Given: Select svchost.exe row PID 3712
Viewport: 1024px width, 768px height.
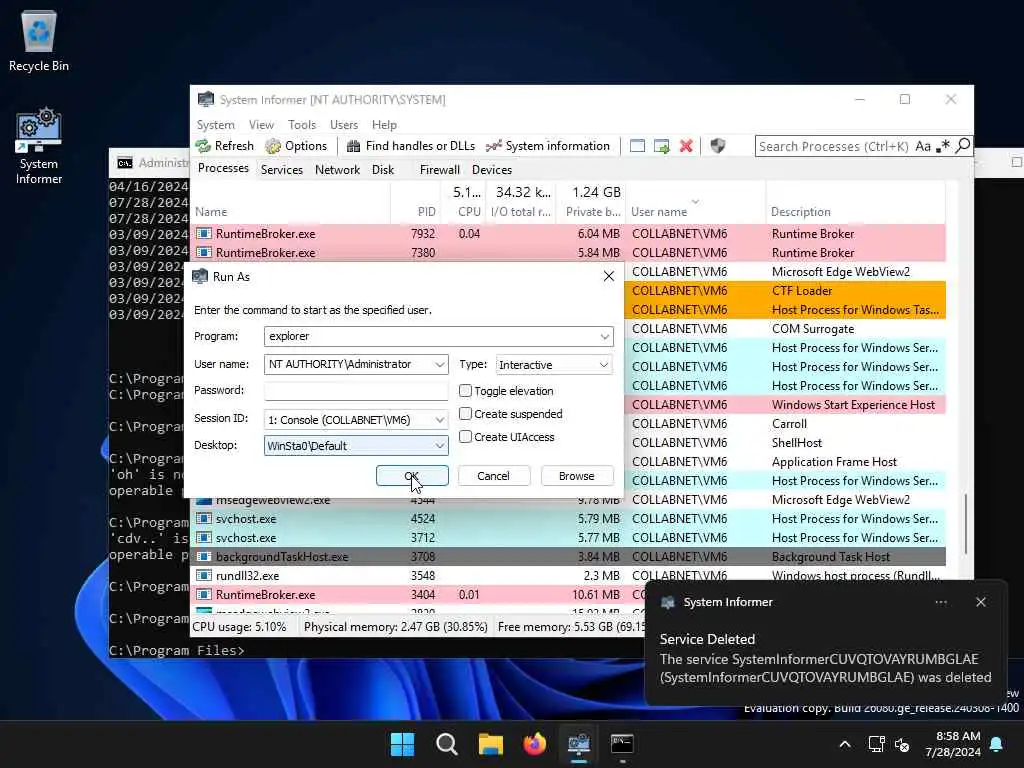Looking at the screenshot, I should [x=568, y=537].
